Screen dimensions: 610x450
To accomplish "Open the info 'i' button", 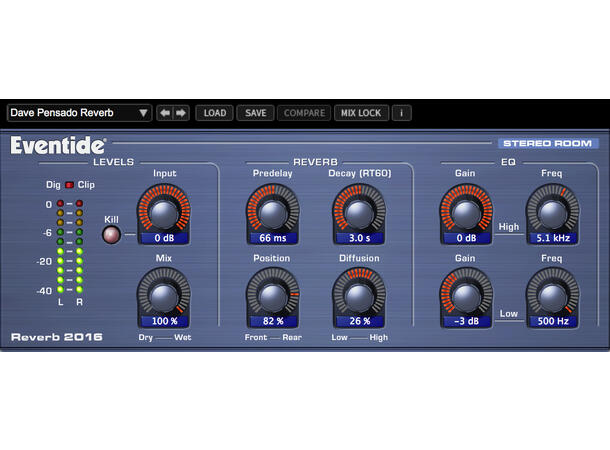I will pyautogui.click(x=401, y=113).
